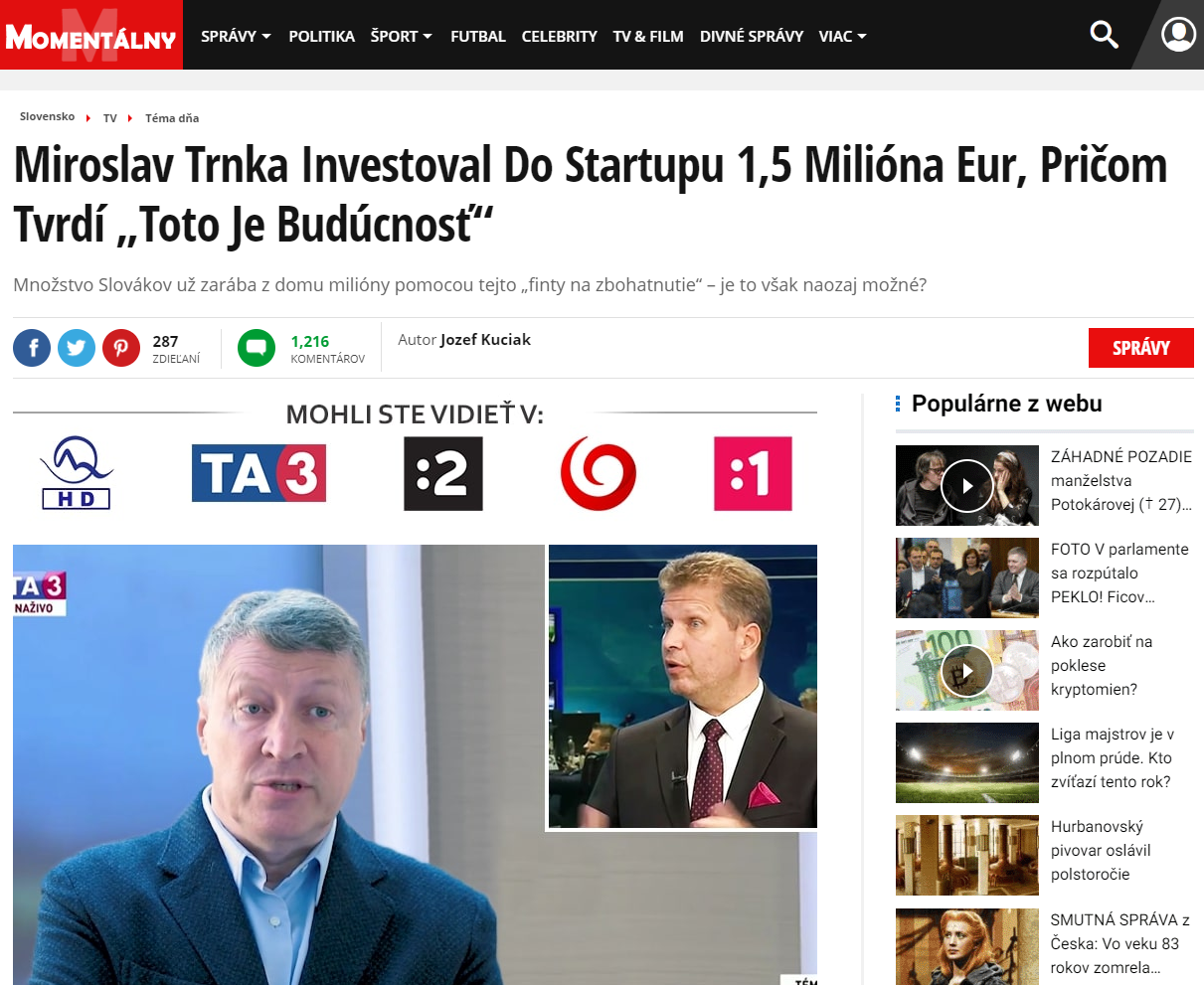
Task: Click the Momentálny site logo
Action: coord(91,36)
